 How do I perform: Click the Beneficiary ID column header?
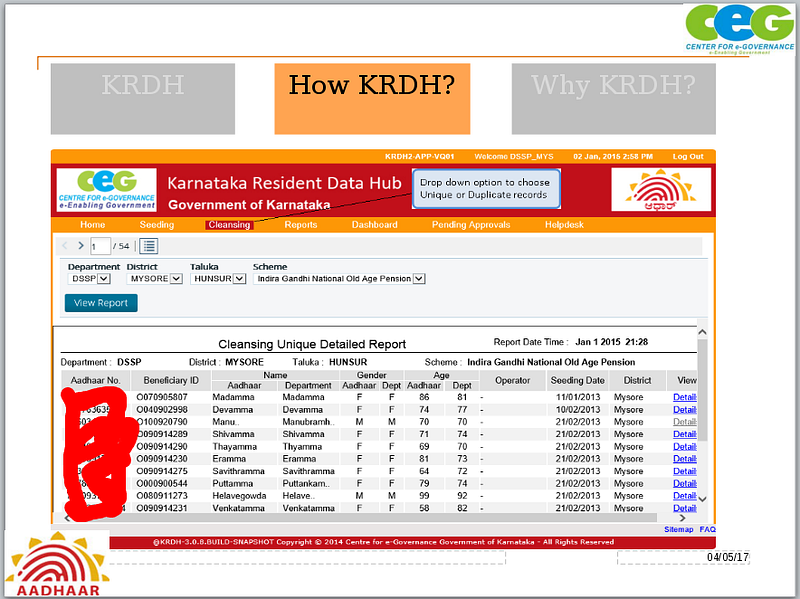171,380
